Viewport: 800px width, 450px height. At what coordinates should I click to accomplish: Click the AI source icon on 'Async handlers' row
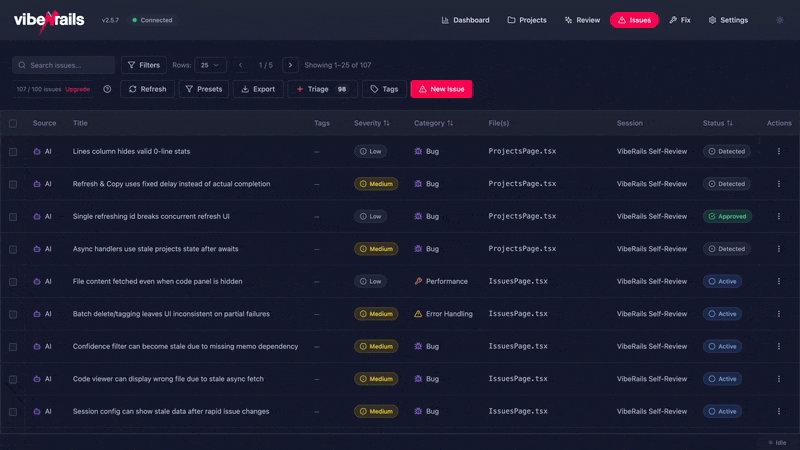[37, 249]
